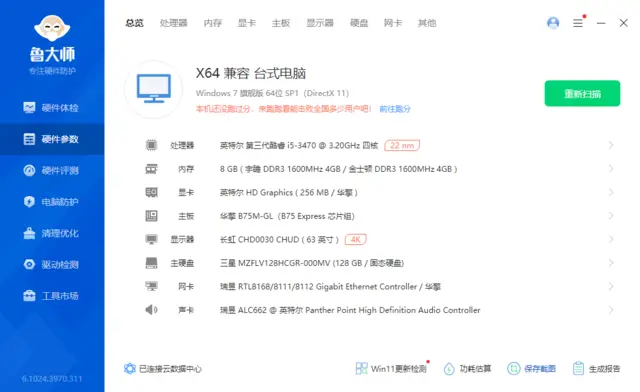Click the i5-3470 processor description
Screen dimensions: 640x392
click(299, 145)
